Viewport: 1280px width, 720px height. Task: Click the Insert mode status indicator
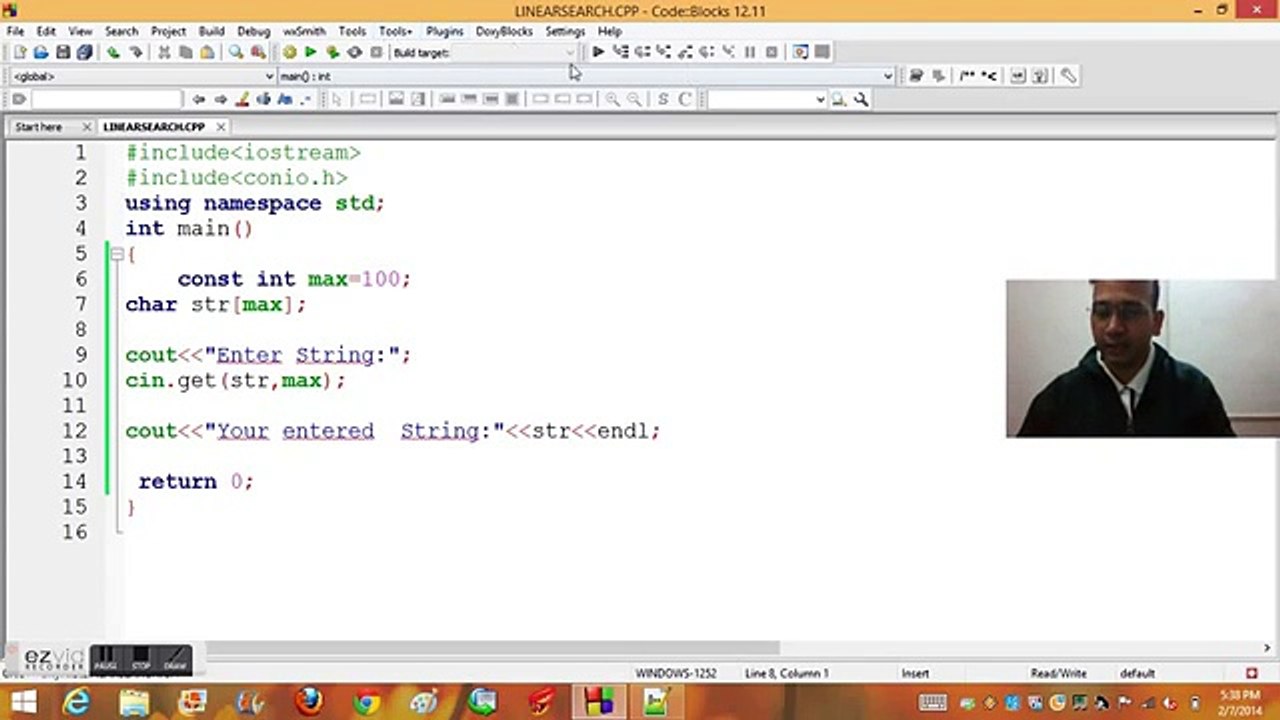coord(915,673)
